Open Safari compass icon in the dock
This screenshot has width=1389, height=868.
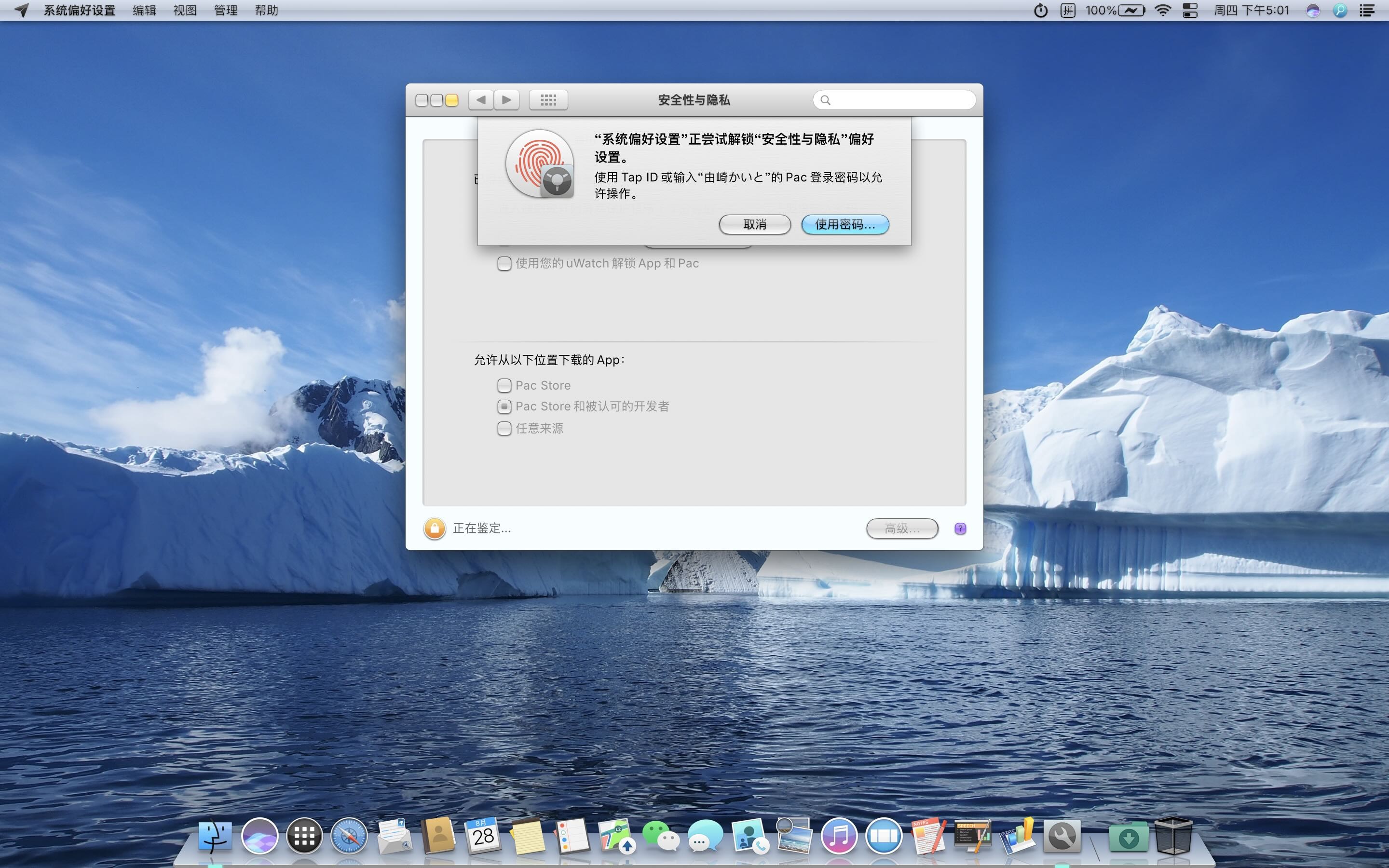[349, 836]
